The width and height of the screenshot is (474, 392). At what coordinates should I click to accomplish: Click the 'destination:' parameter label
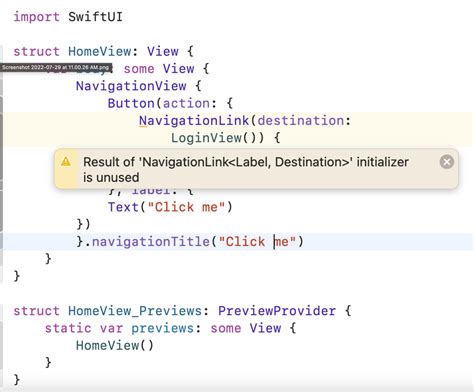click(x=304, y=121)
